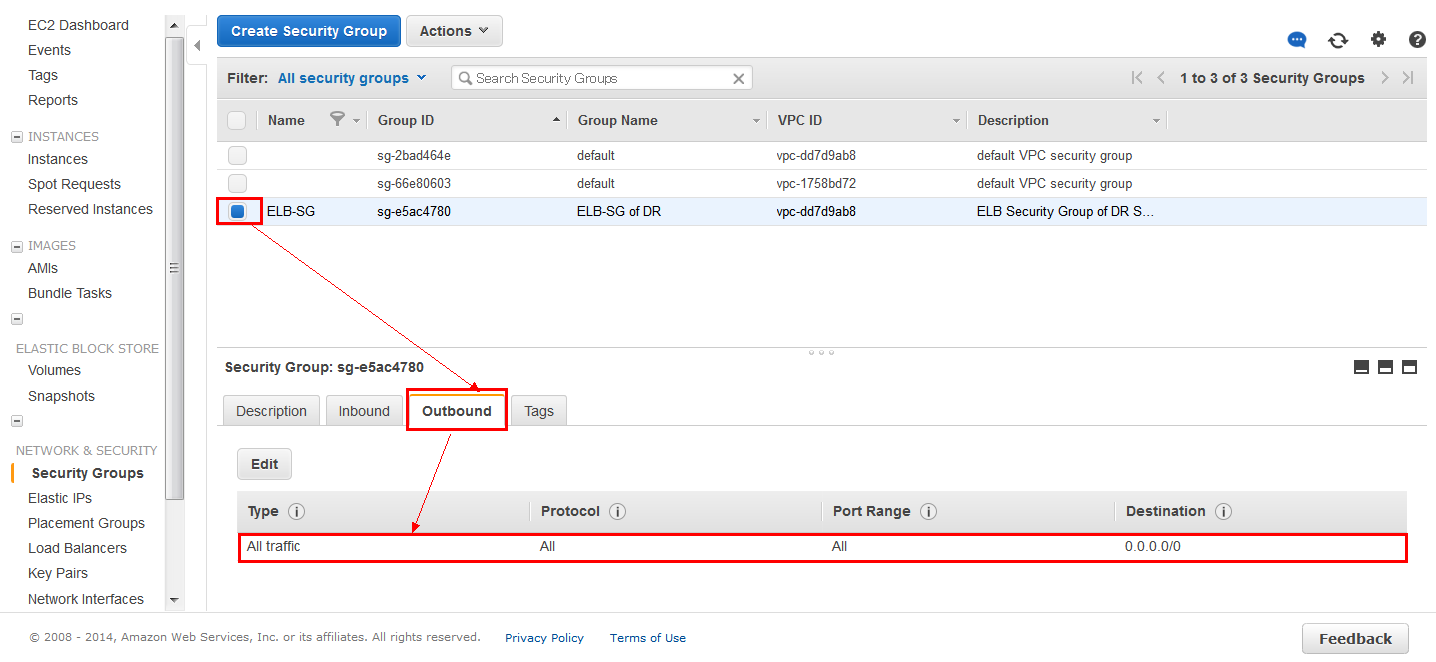The width and height of the screenshot is (1436, 662).
Task: Click the Search Security Groups input field
Action: [x=595, y=78]
